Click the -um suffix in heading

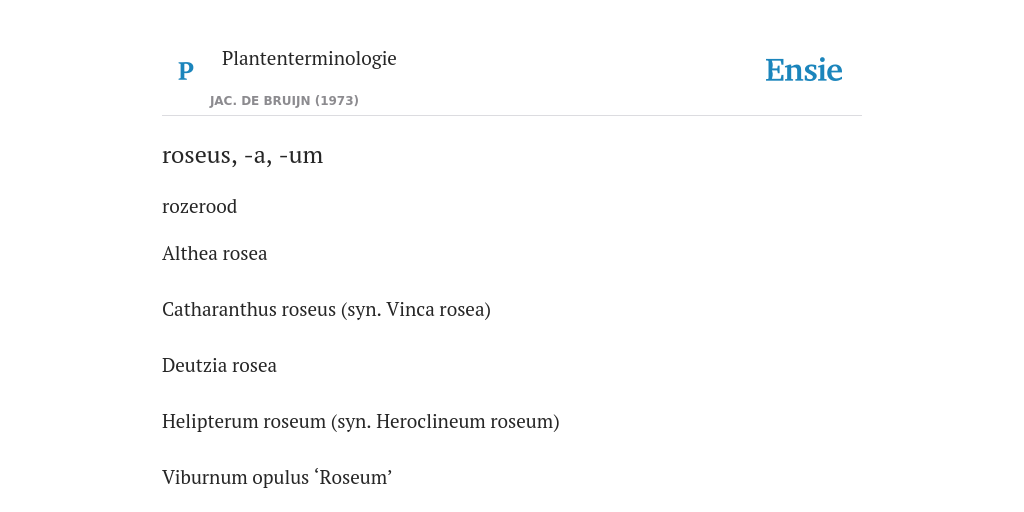(x=301, y=155)
